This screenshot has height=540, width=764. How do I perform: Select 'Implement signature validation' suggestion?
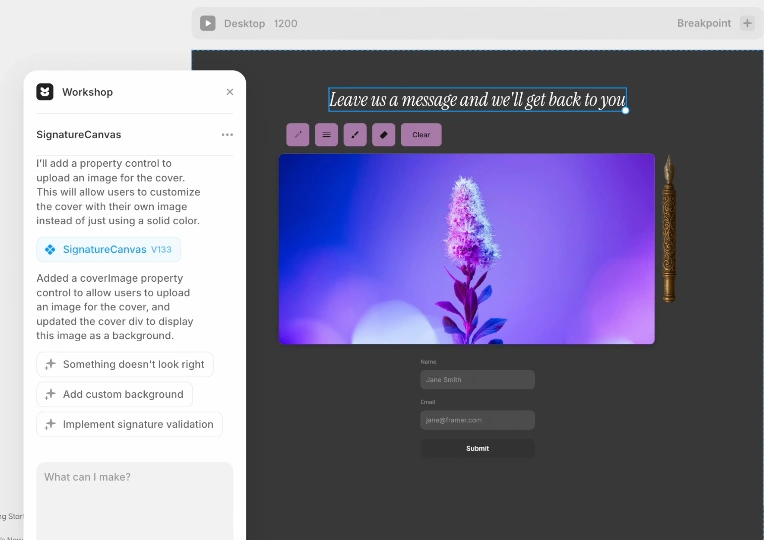[x=130, y=424]
